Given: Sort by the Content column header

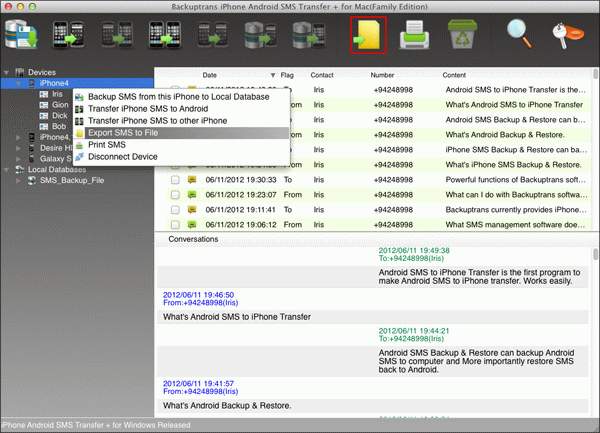Looking at the screenshot, I should (454, 75).
